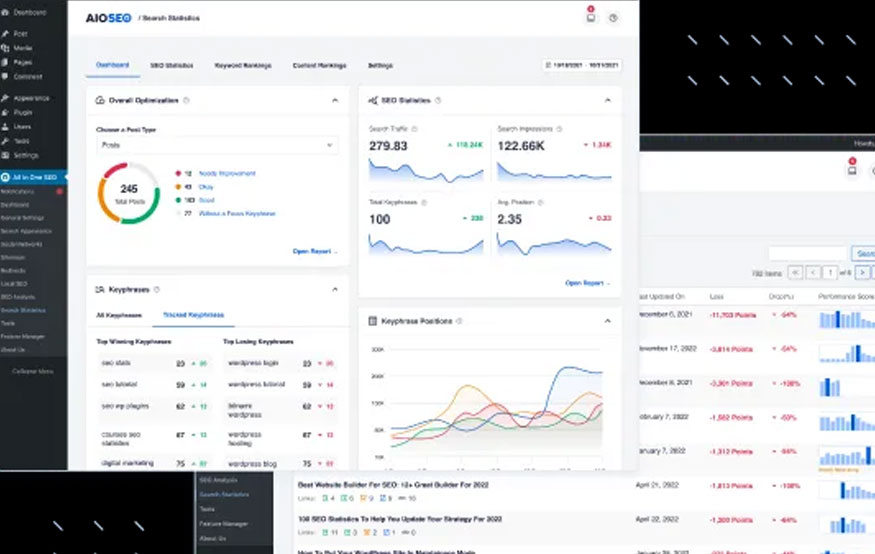Open the notifications icon in the AIOSEO header
This screenshot has height=554, width=875.
coord(590,18)
